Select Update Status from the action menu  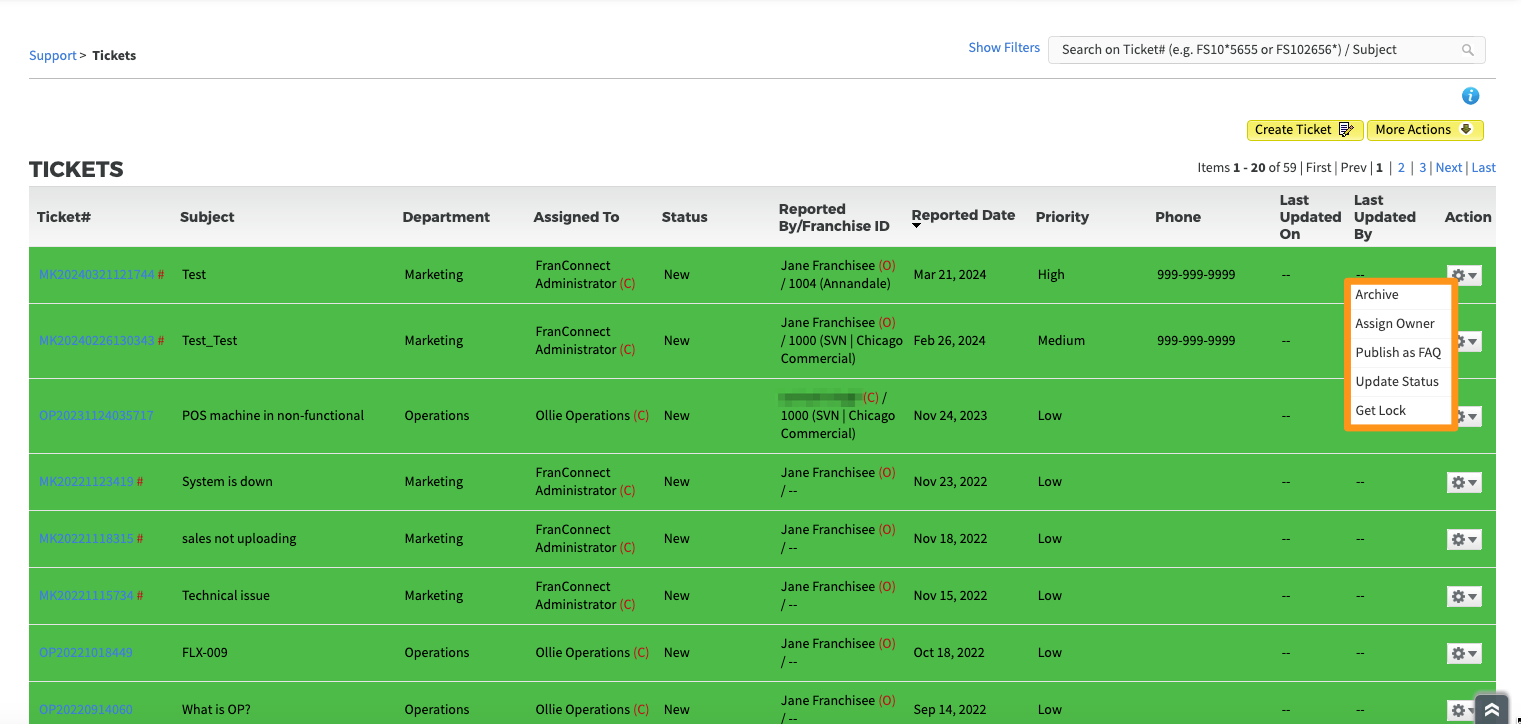pos(1399,382)
